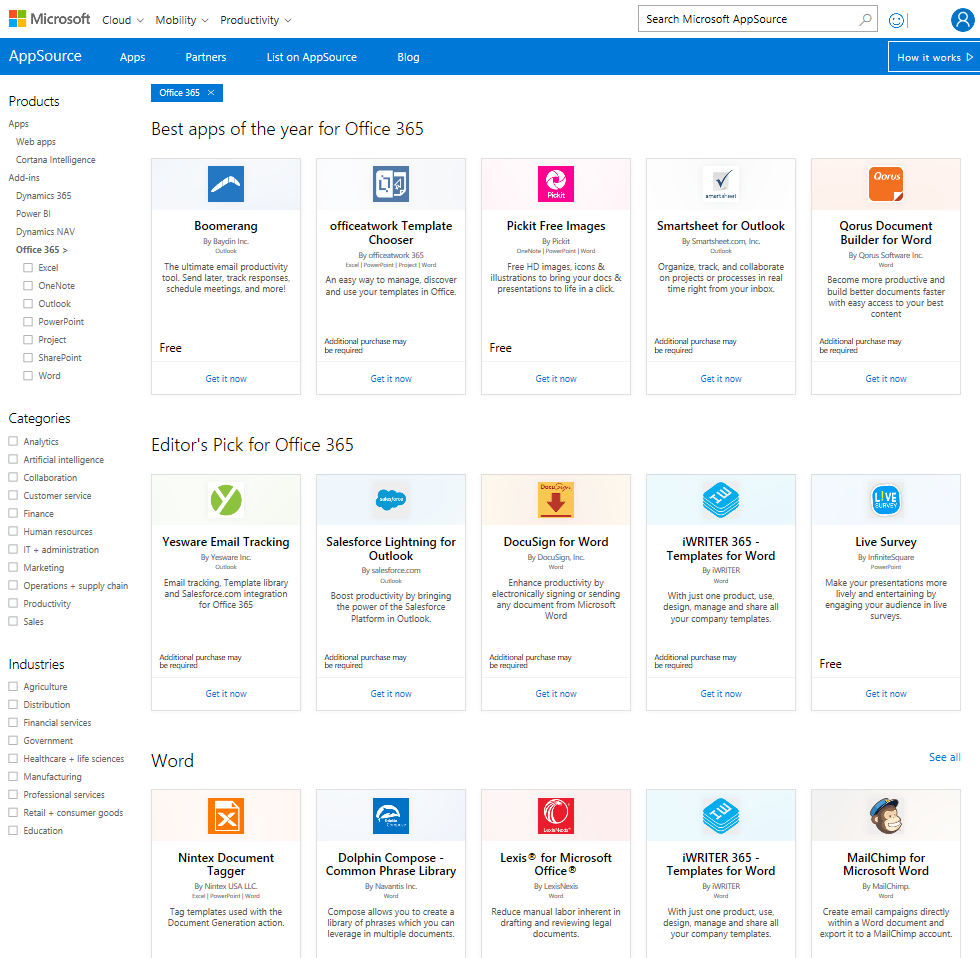
Task: Open the feedback smiley icon
Action: pyautogui.click(x=896, y=21)
